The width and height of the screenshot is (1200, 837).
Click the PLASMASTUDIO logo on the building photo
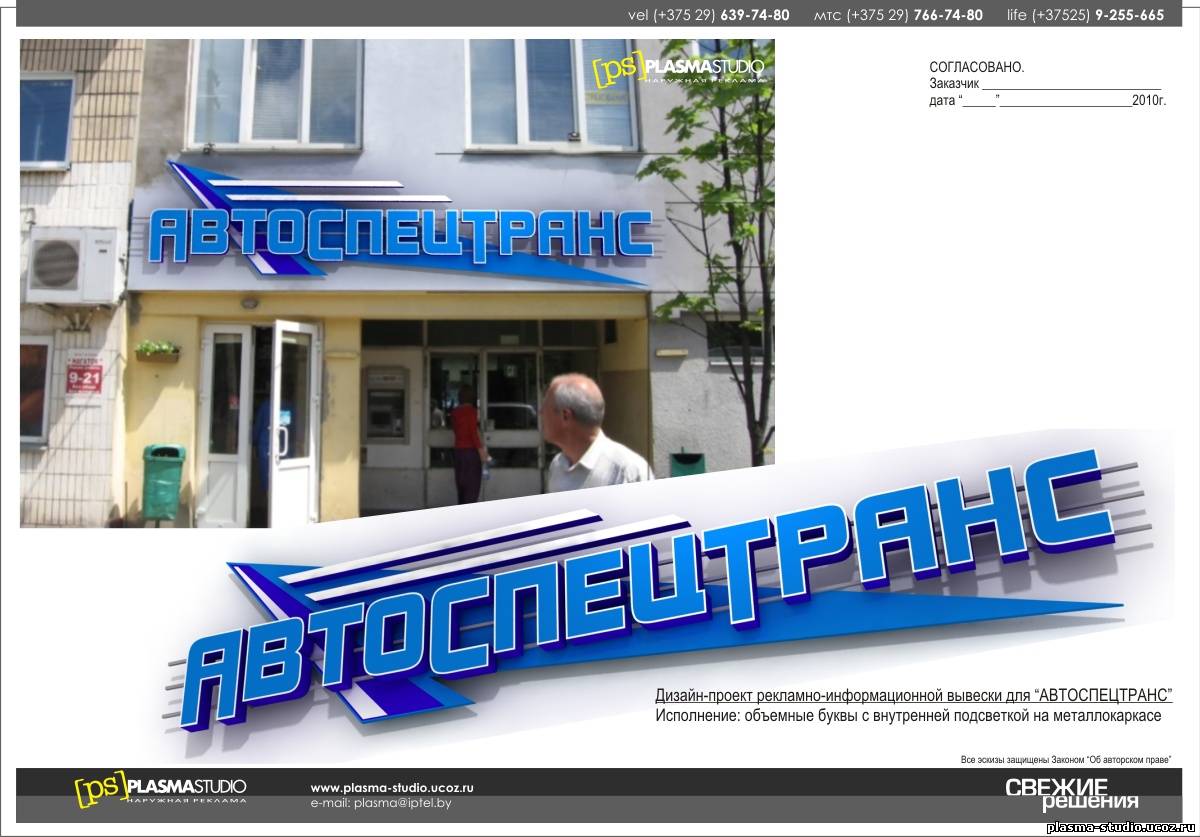click(678, 71)
